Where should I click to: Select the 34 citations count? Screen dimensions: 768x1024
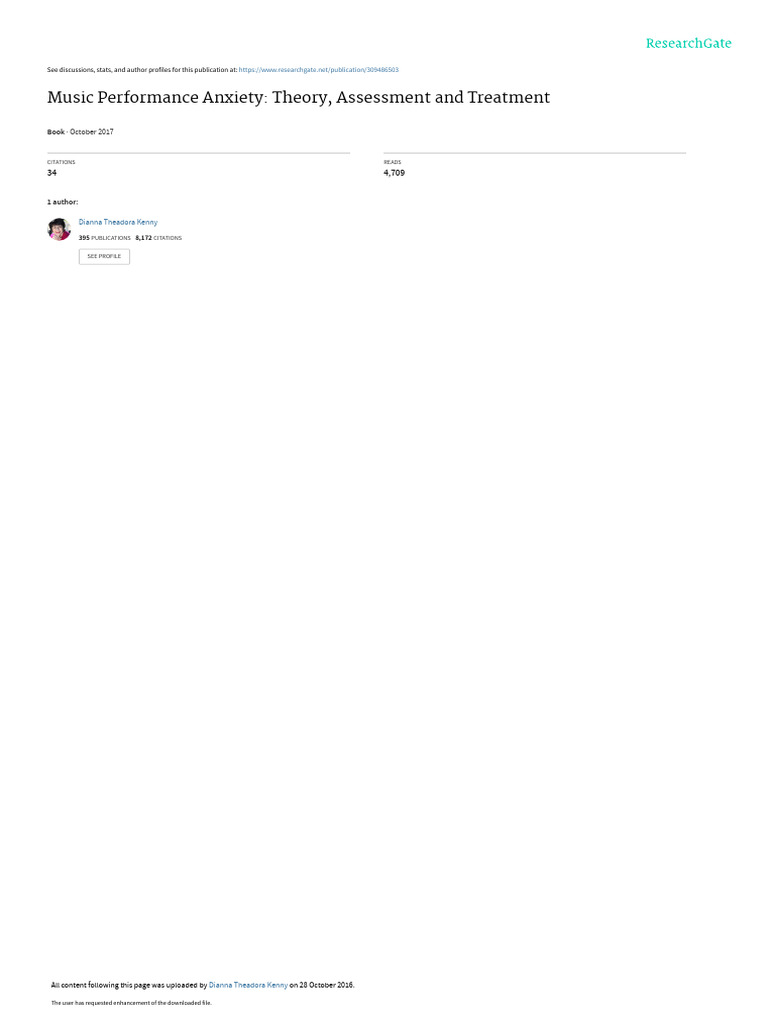[52, 173]
